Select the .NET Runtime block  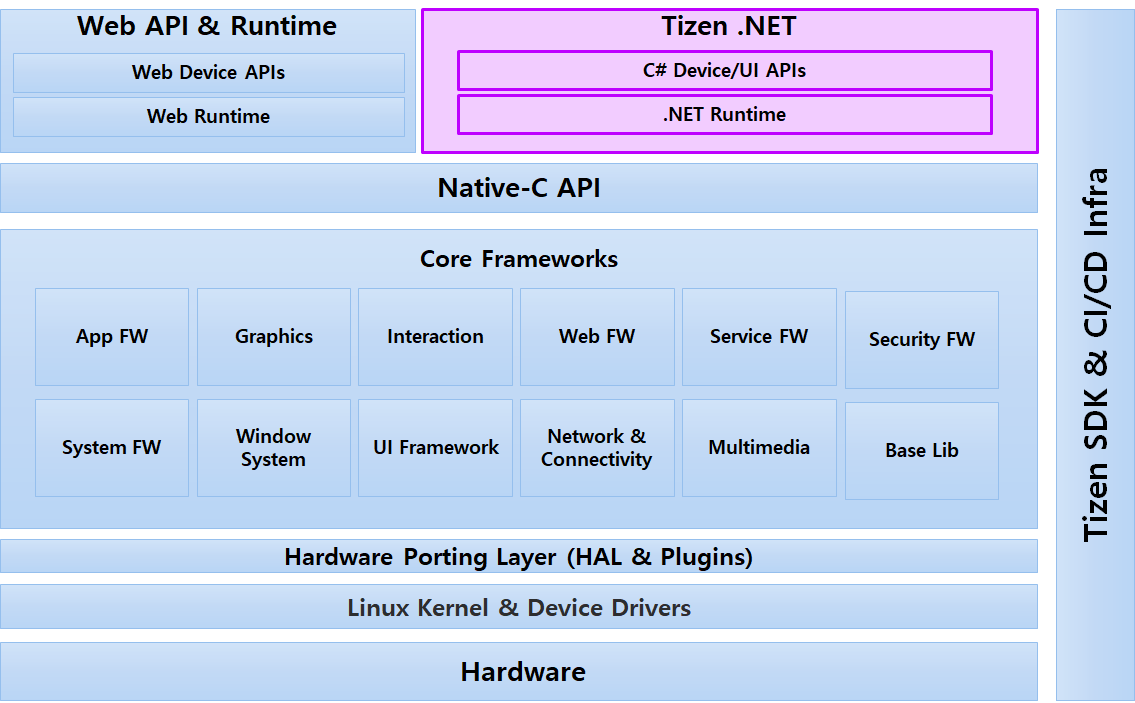724,115
